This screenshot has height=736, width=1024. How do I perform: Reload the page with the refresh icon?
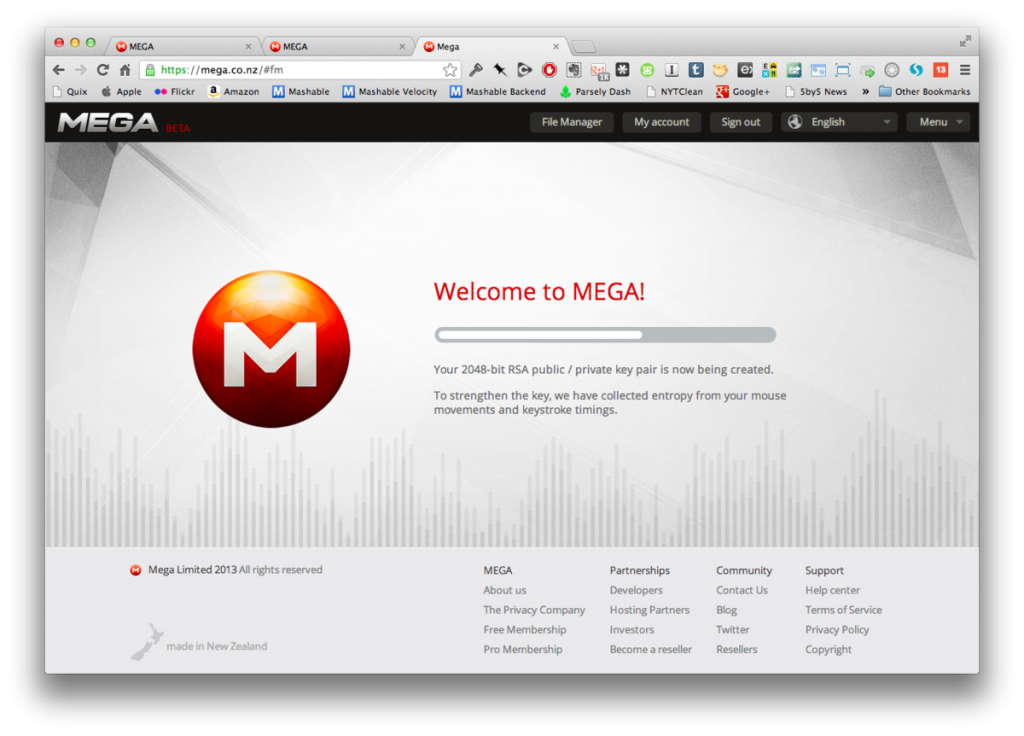pyautogui.click(x=103, y=70)
